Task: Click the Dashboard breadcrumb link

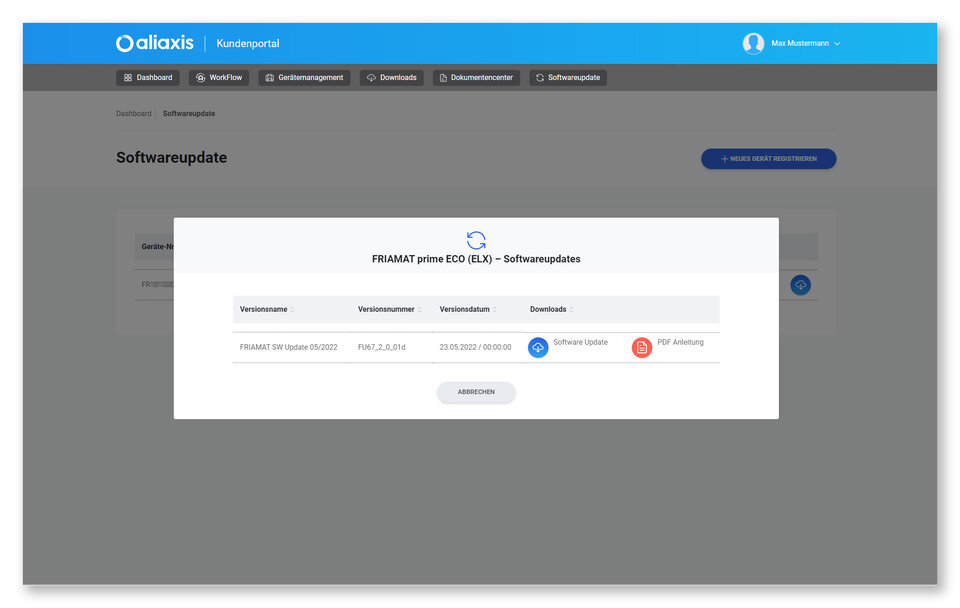Action: pos(133,113)
